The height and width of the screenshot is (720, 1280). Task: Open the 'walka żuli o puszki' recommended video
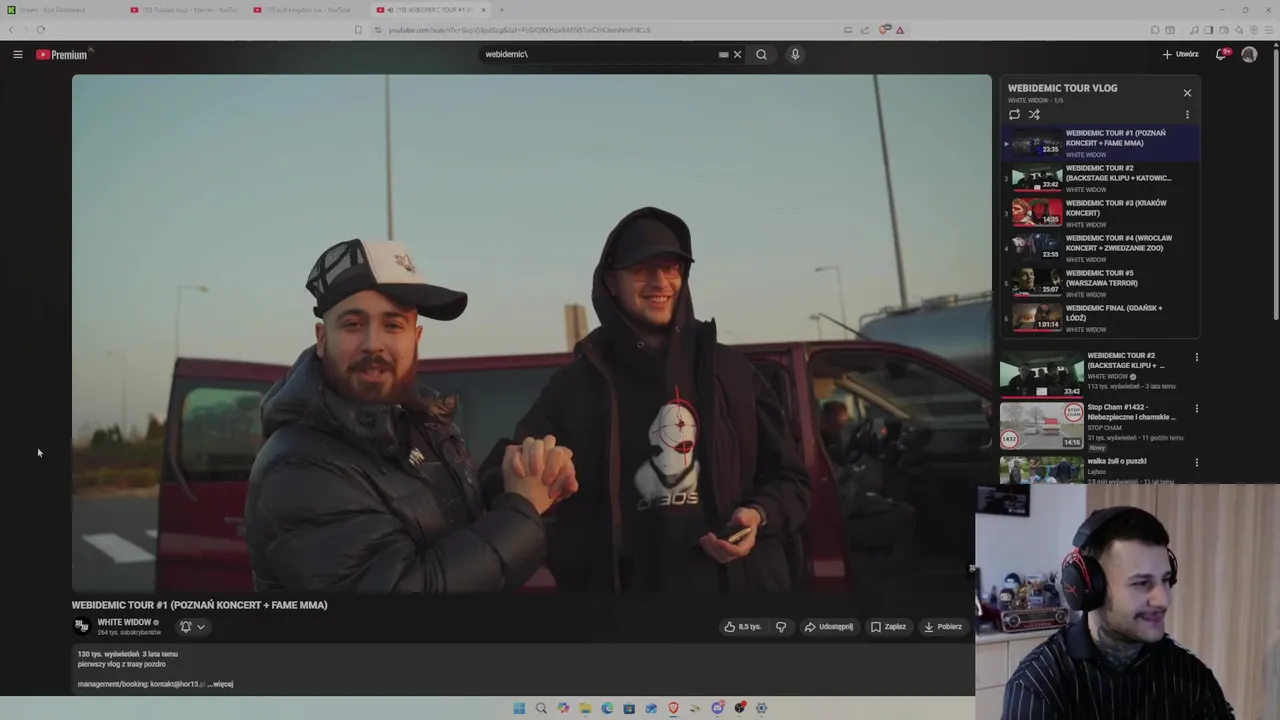click(x=1042, y=470)
